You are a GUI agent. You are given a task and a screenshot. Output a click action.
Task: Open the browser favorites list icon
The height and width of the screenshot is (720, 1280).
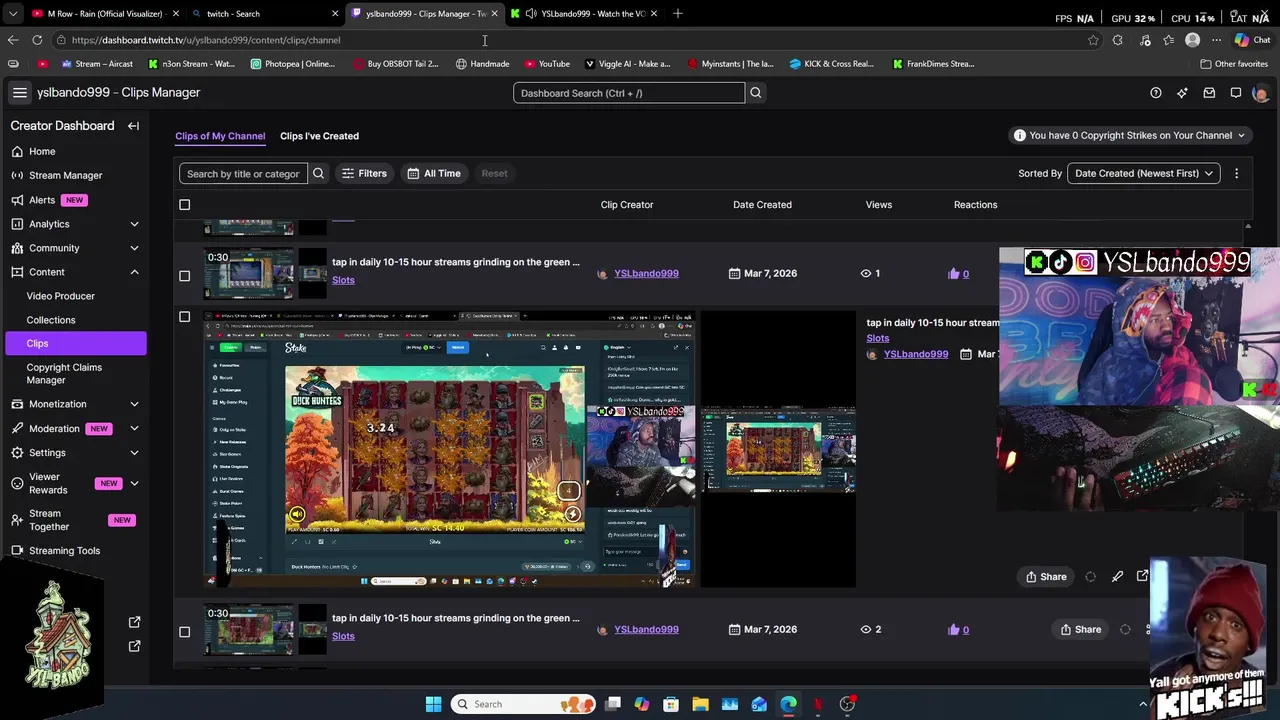click(1168, 40)
